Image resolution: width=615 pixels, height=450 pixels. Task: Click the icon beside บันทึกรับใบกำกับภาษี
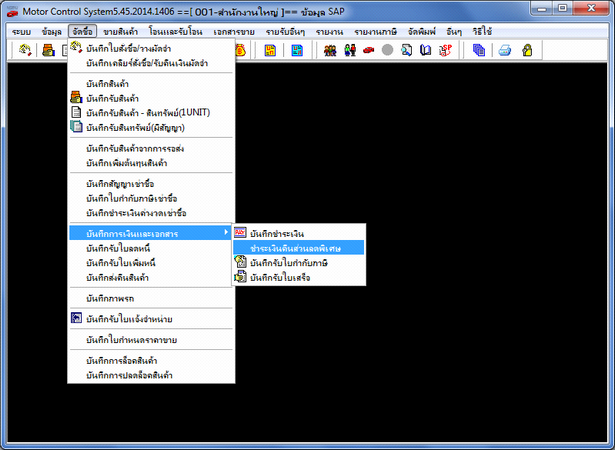[x=240, y=262]
